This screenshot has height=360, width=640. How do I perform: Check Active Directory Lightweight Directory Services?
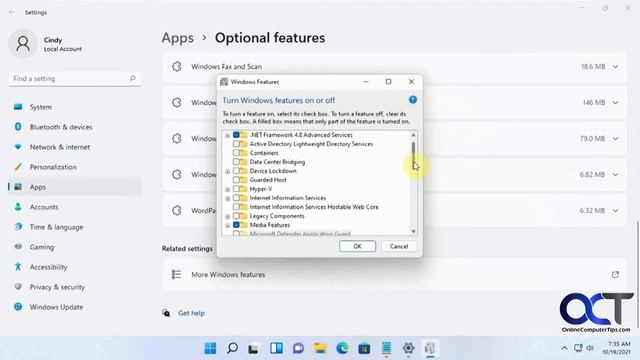236,144
